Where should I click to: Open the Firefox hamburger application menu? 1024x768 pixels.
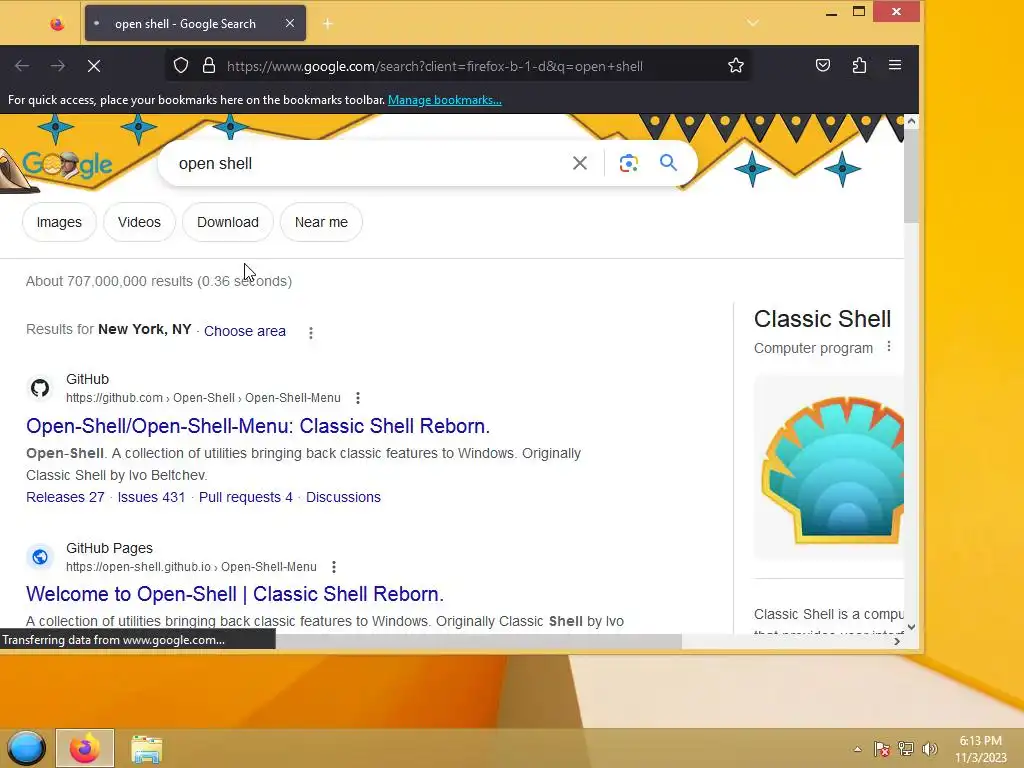895,65
